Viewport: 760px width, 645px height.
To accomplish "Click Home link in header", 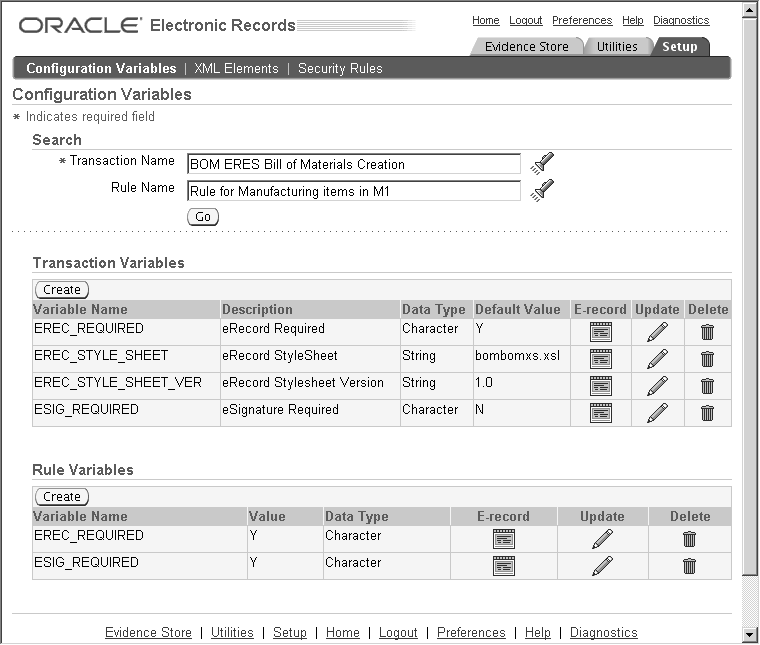I will point(486,20).
